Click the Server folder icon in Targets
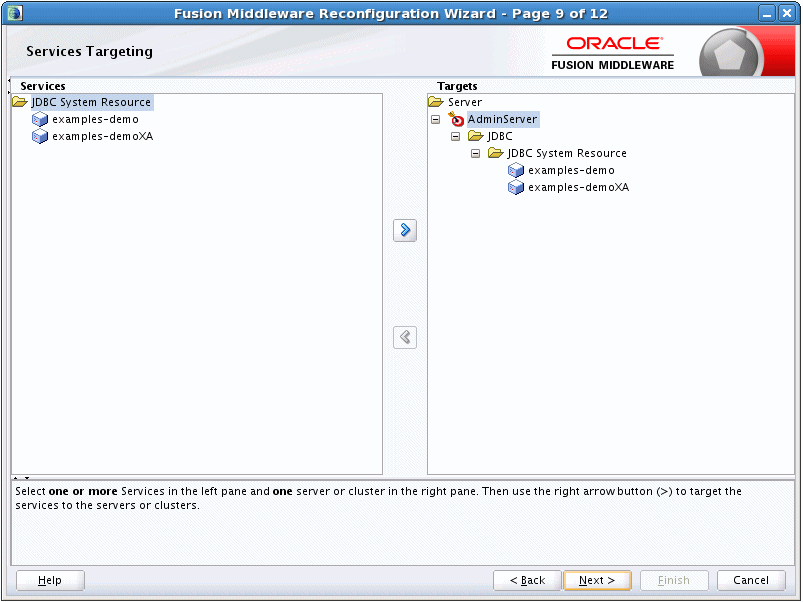803x602 pixels. coord(436,102)
